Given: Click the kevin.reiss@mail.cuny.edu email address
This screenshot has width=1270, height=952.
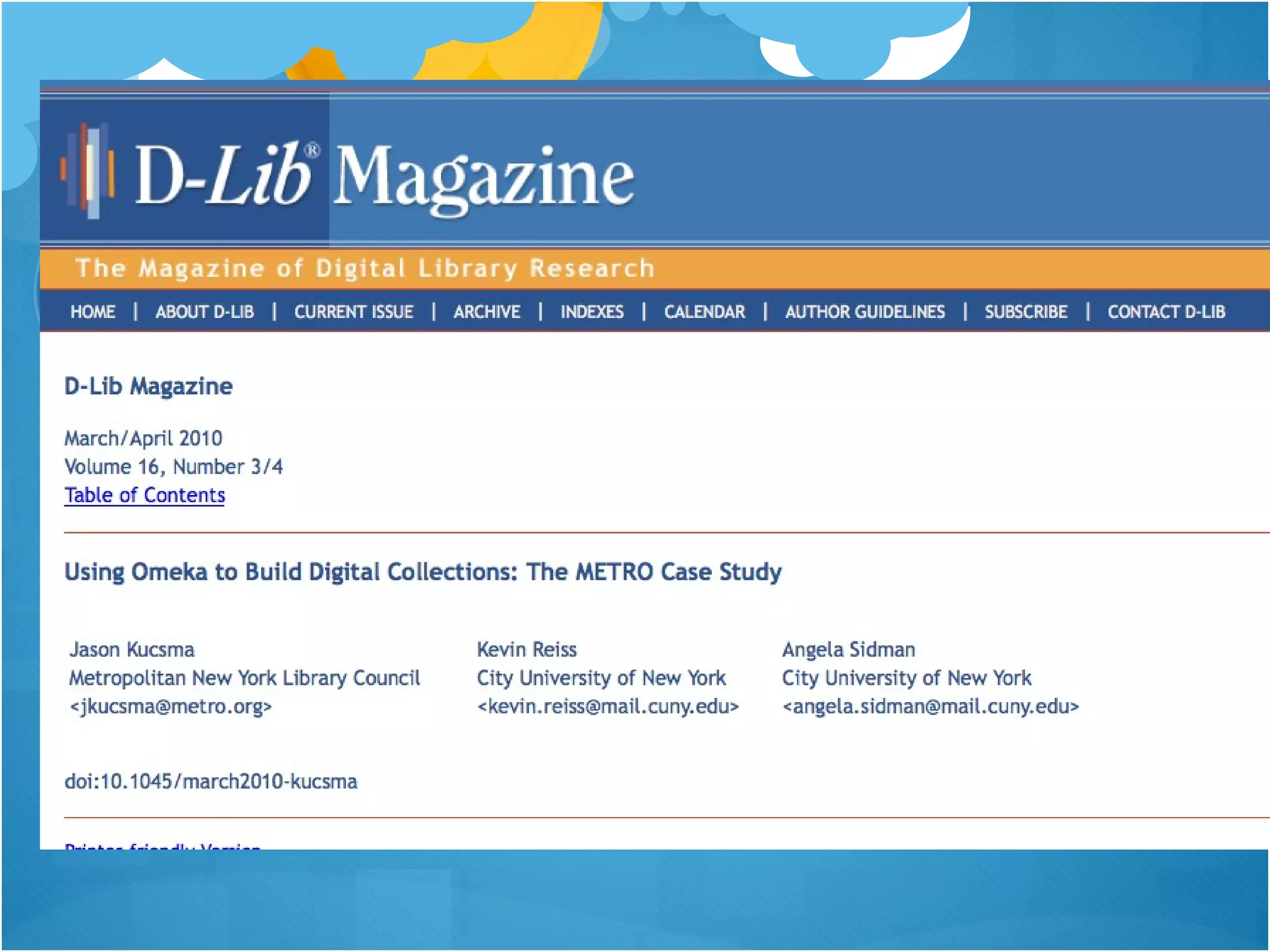Looking at the screenshot, I should point(608,707).
